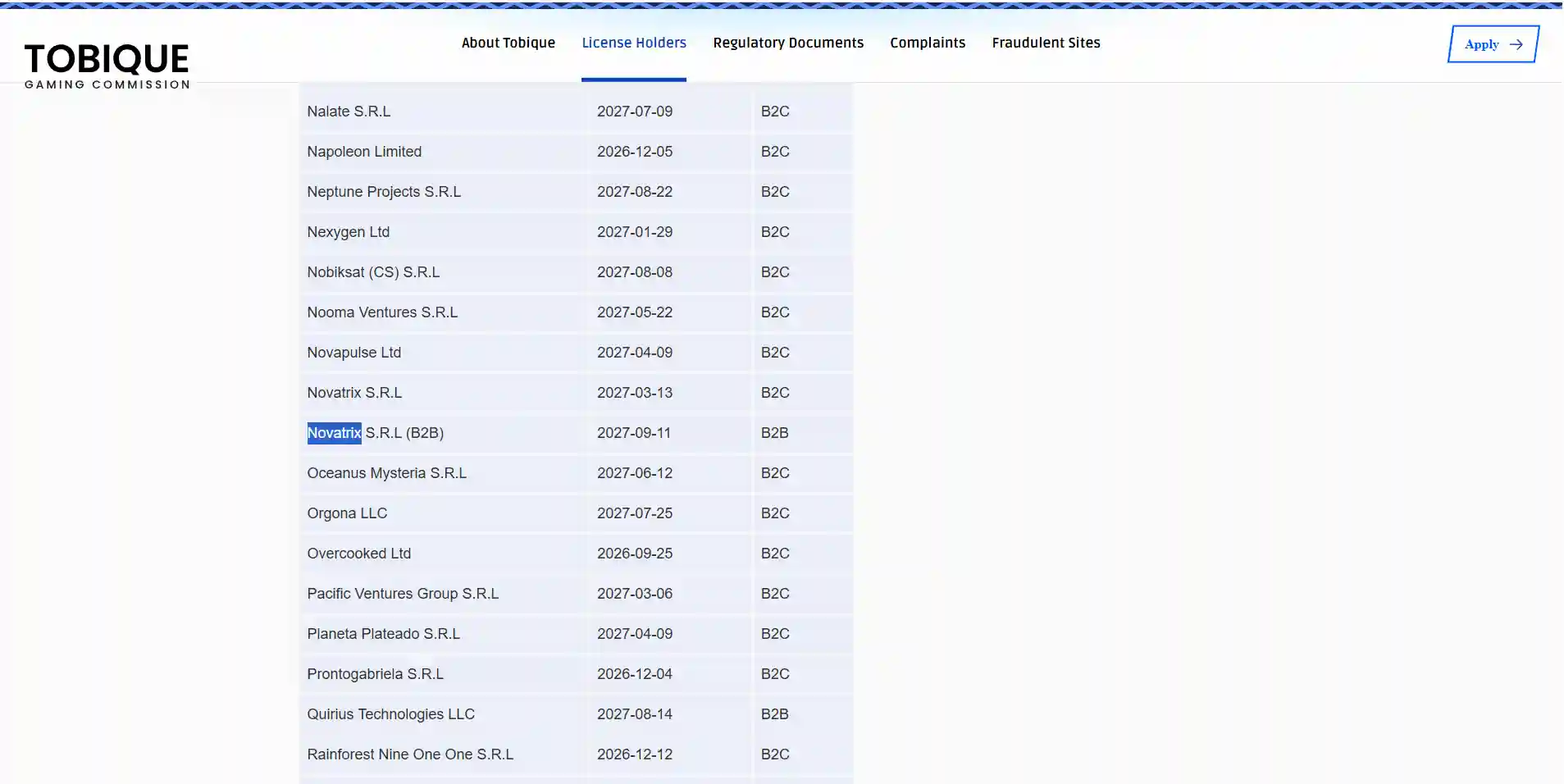Select Nobiksat (CS) S.R.L text
1564x784 pixels.
373,272
